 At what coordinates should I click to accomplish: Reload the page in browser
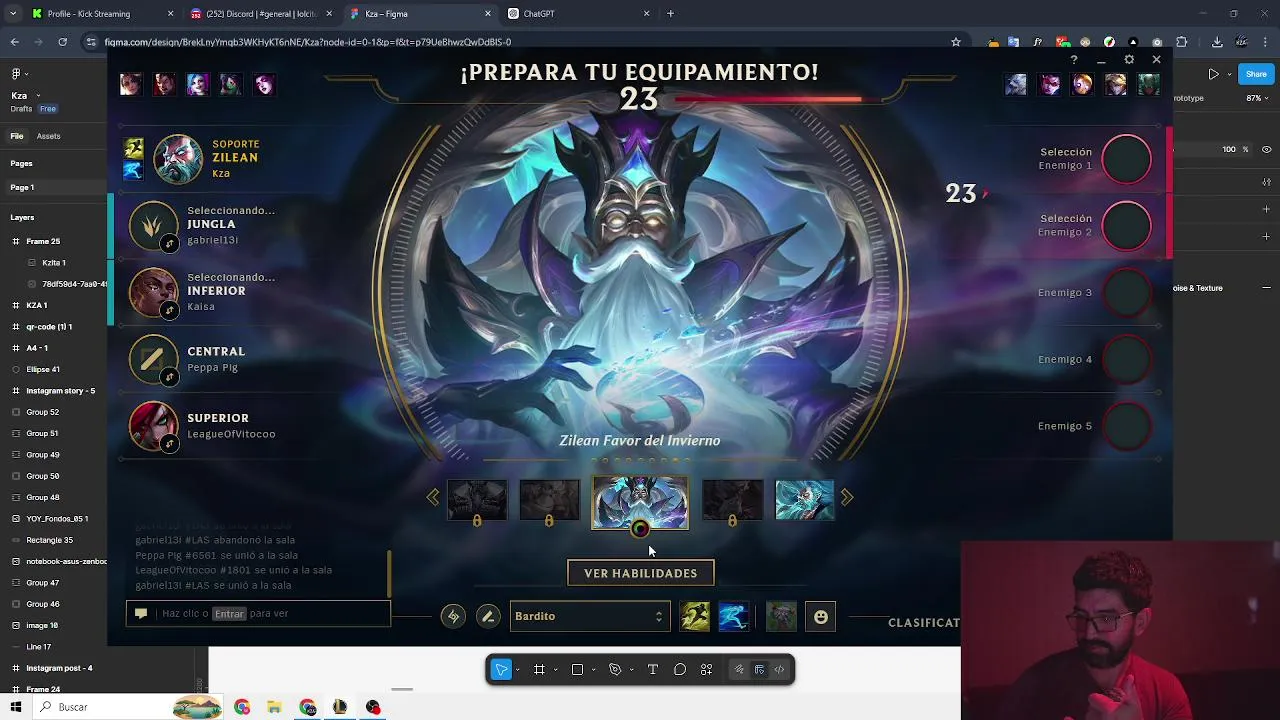point(62,42)
